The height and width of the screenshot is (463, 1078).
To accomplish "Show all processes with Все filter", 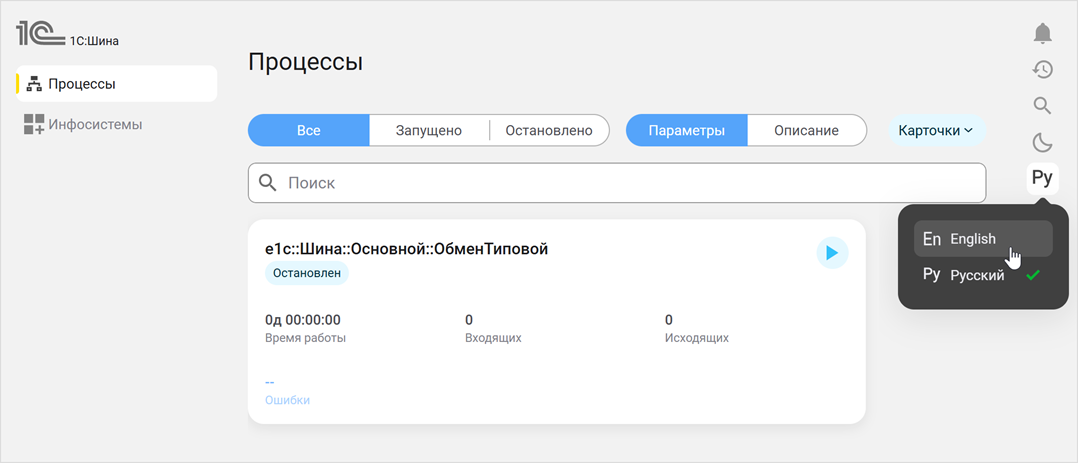I will pyautogui.click(x=309, y=131).
